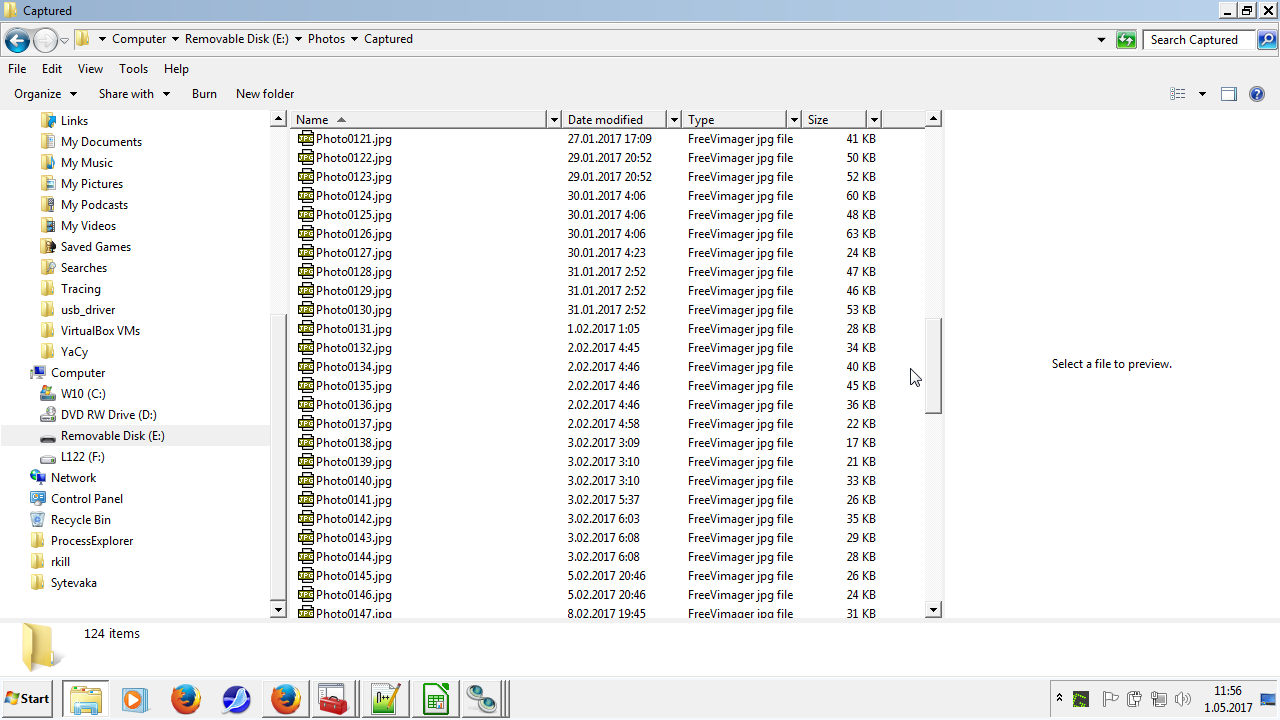Screen dimensions: 1280x720
Task: Open Type column filter dropdown arrow
Action: coord(794,120)
